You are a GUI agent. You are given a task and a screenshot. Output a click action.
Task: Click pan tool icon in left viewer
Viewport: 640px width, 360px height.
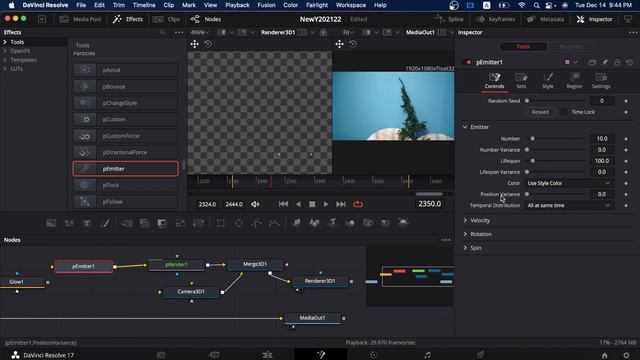(x=195, y=44)
